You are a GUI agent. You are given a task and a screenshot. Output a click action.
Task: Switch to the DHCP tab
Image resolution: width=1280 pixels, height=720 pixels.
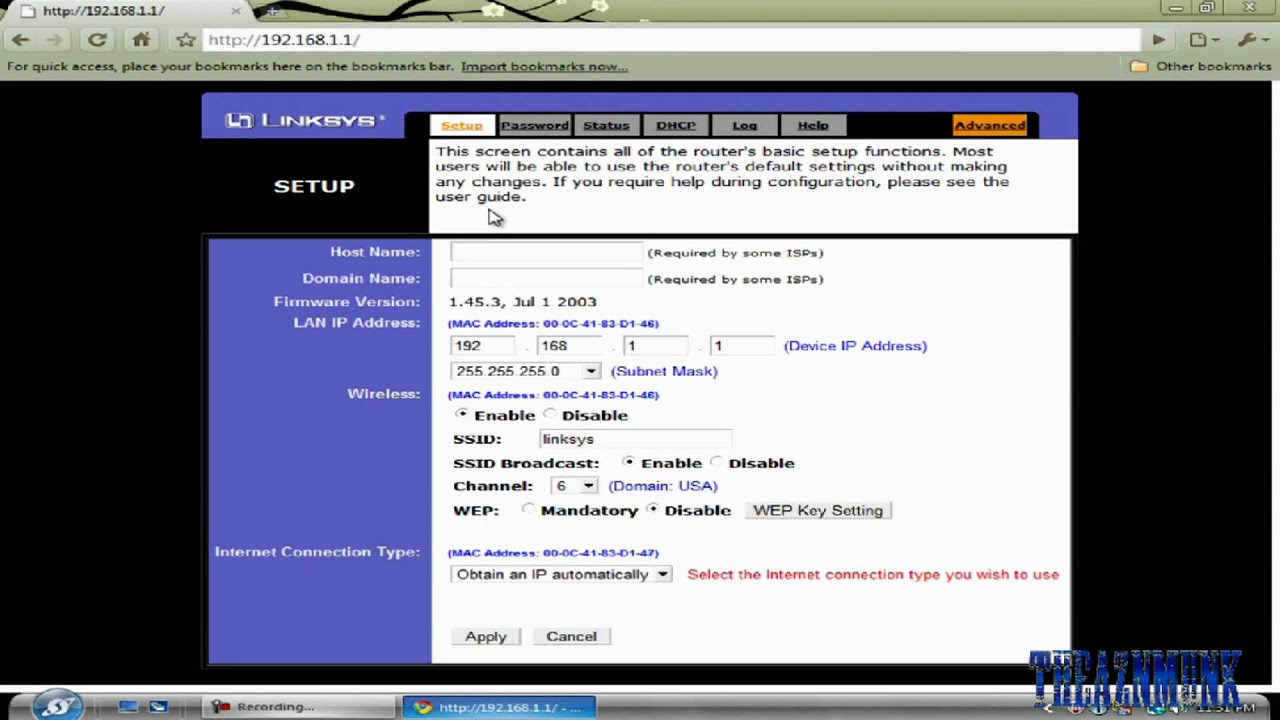(x=676, y=125)
